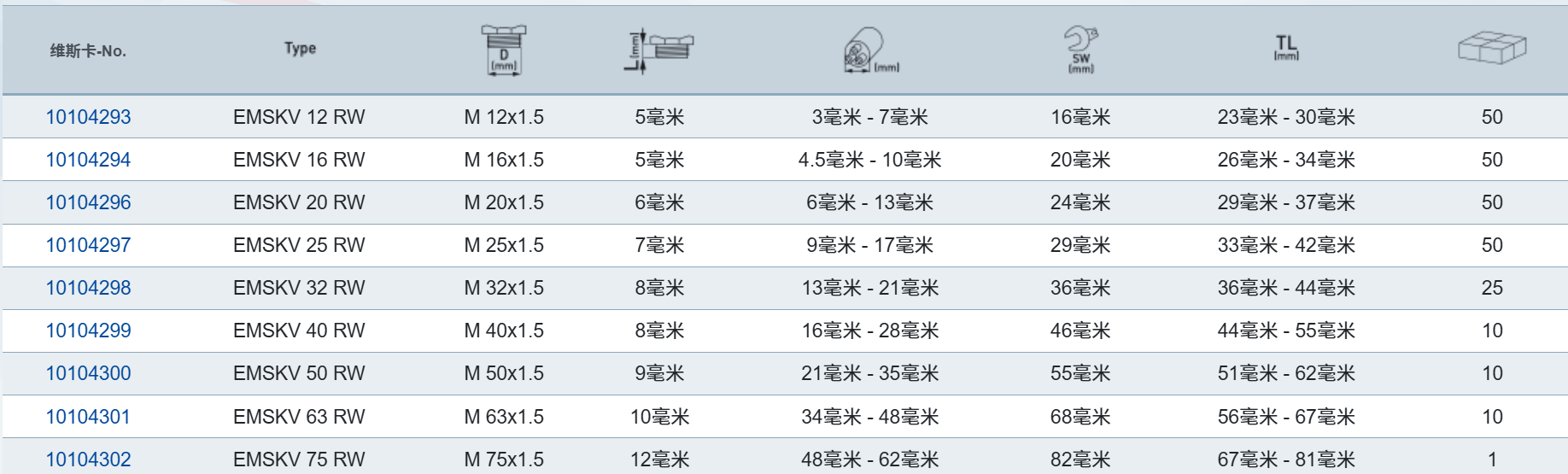1568x474 pixels.
Task: Open article number 10104296 link
Action: point(88,202)
